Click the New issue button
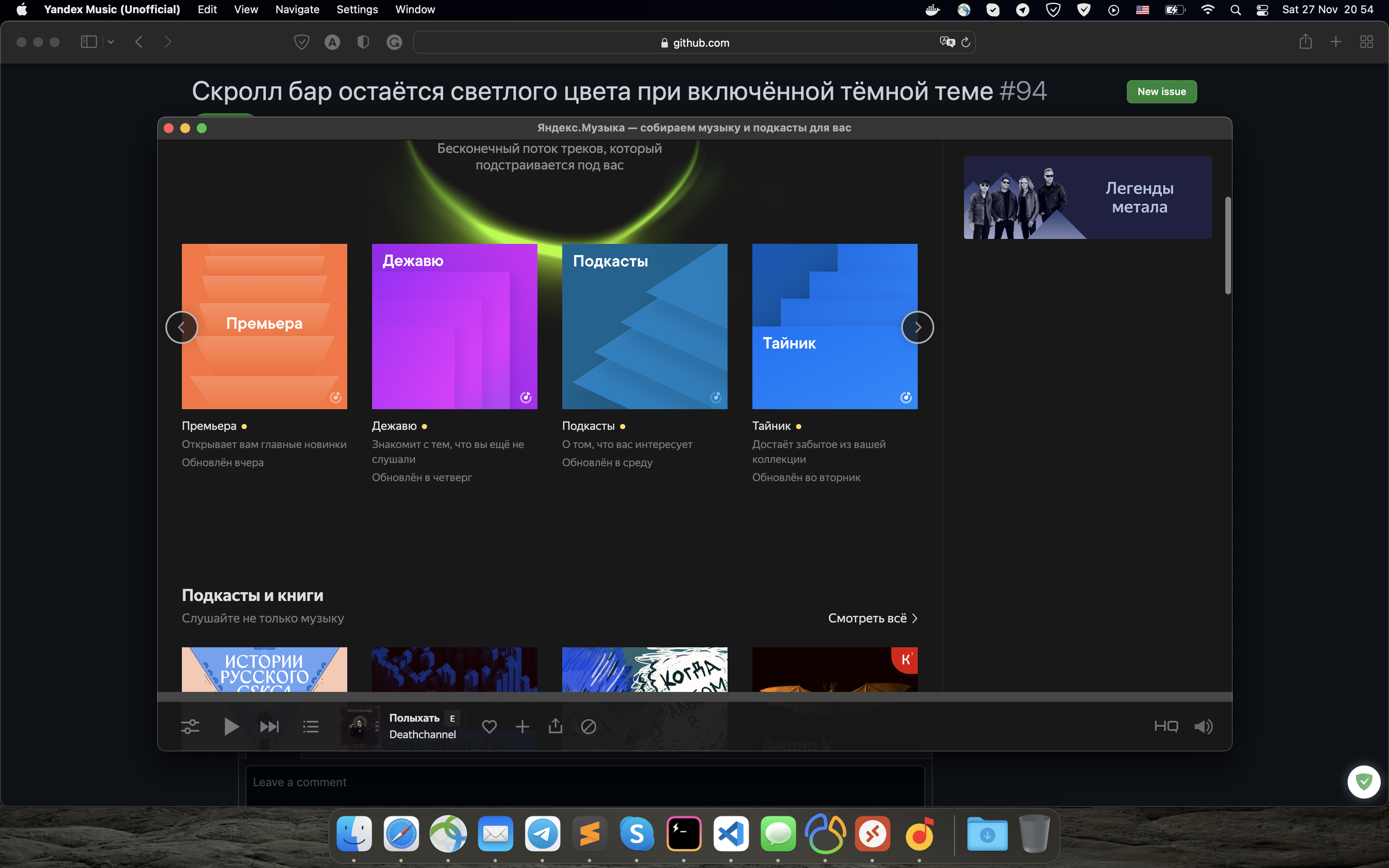Screen dimensions: 1389x868 [x=1161, y=91]
